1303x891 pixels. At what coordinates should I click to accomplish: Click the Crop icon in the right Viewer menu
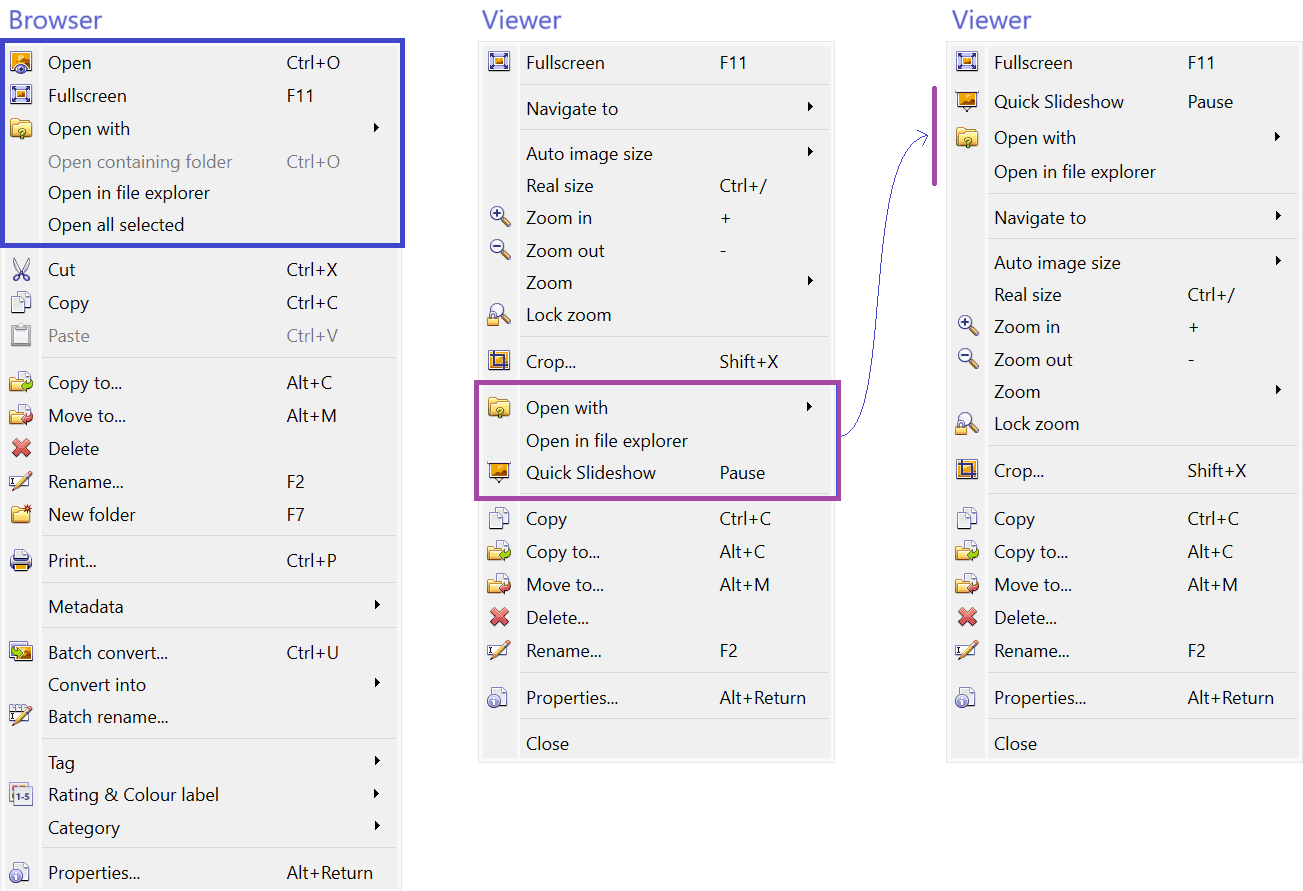pyautogui.click(x=967, y=470)
